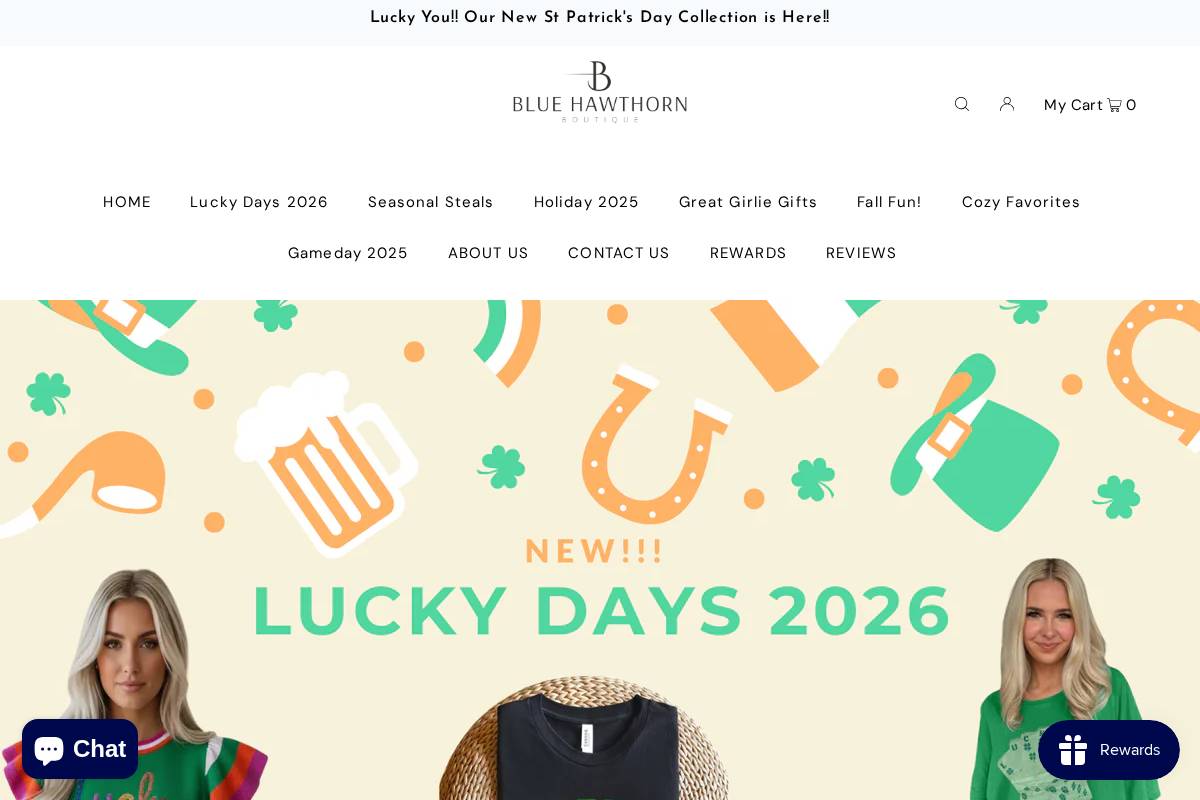Click the Blue Hawthorn Boutique logo
This screenshot has width=1200, height=800.
[x=600, y=91]
